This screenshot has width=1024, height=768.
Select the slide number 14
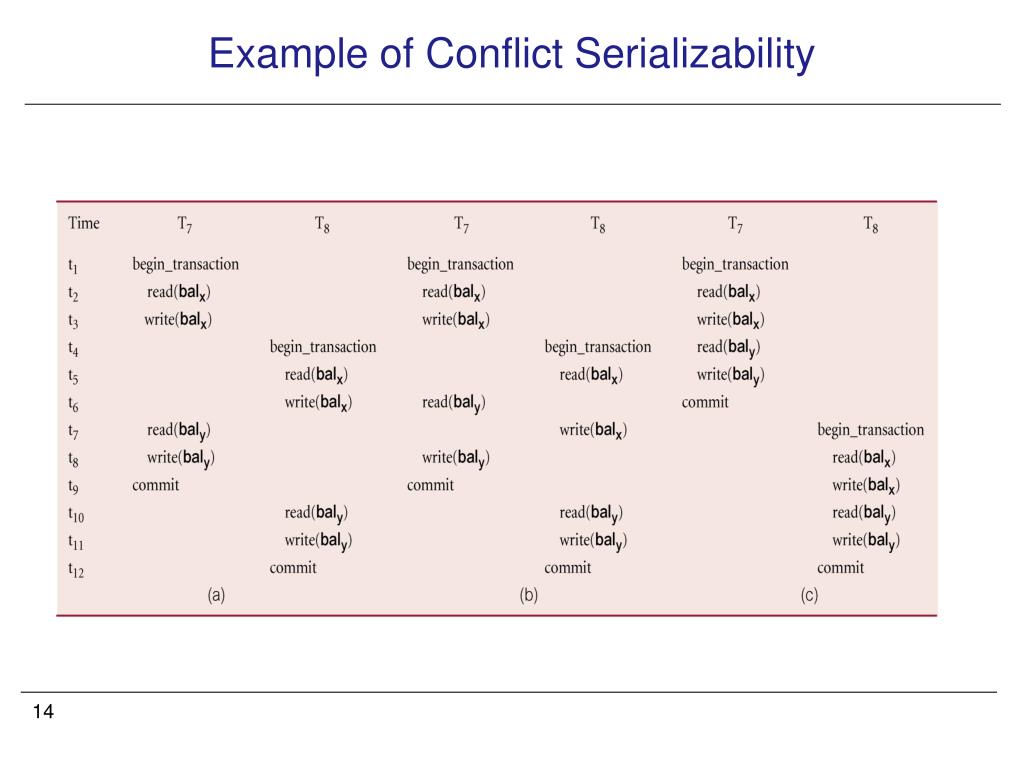[43, 711]
